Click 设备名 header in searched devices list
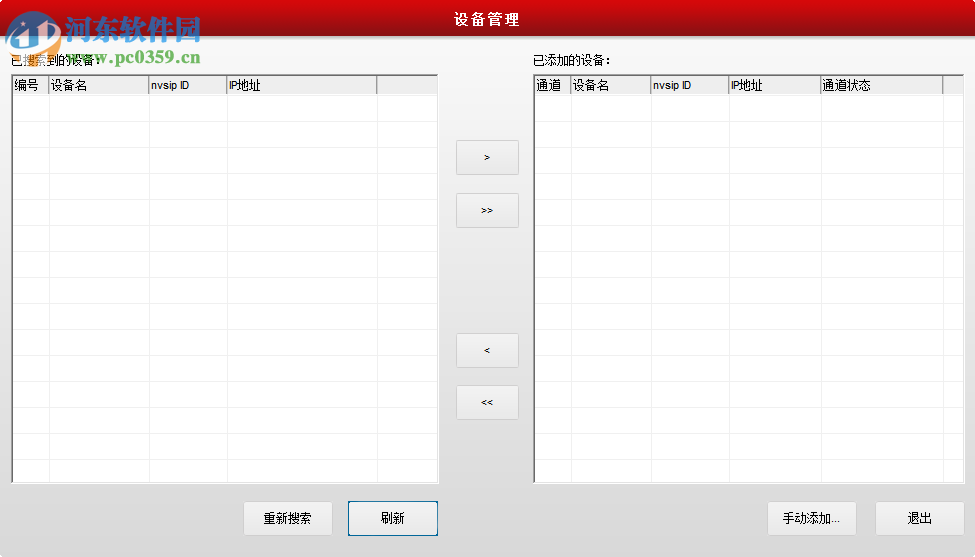The width and height of the screenshot is (975, 557). tap(99, 85)
